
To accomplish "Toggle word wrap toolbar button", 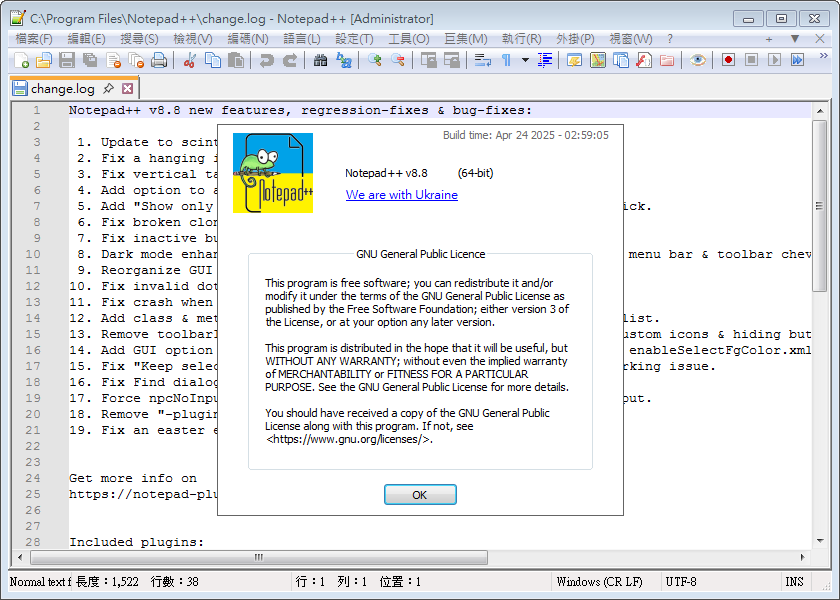I will click(482, 60).
